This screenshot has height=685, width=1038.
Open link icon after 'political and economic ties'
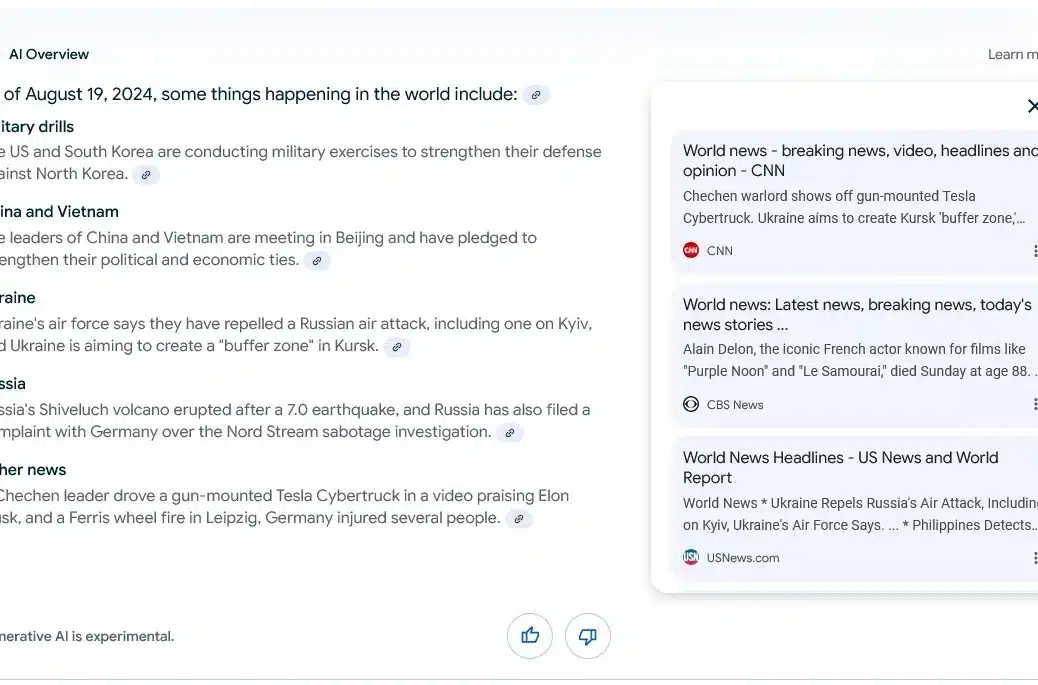coord(317,261)
